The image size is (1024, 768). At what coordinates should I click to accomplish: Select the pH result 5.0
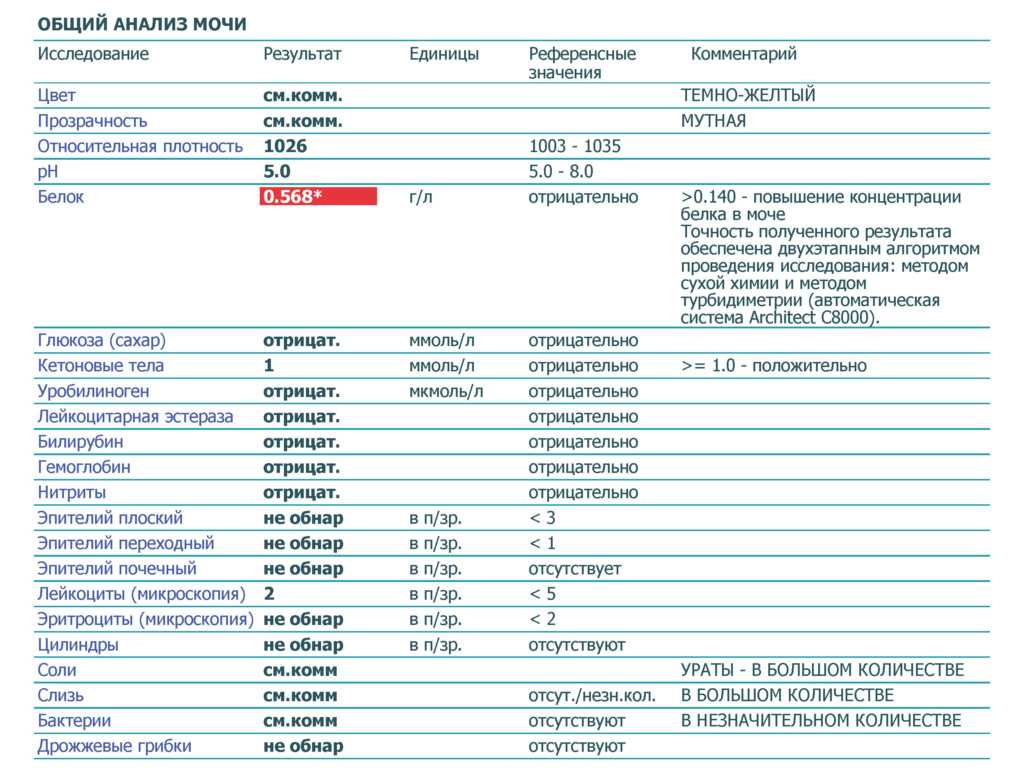point(277,171)
